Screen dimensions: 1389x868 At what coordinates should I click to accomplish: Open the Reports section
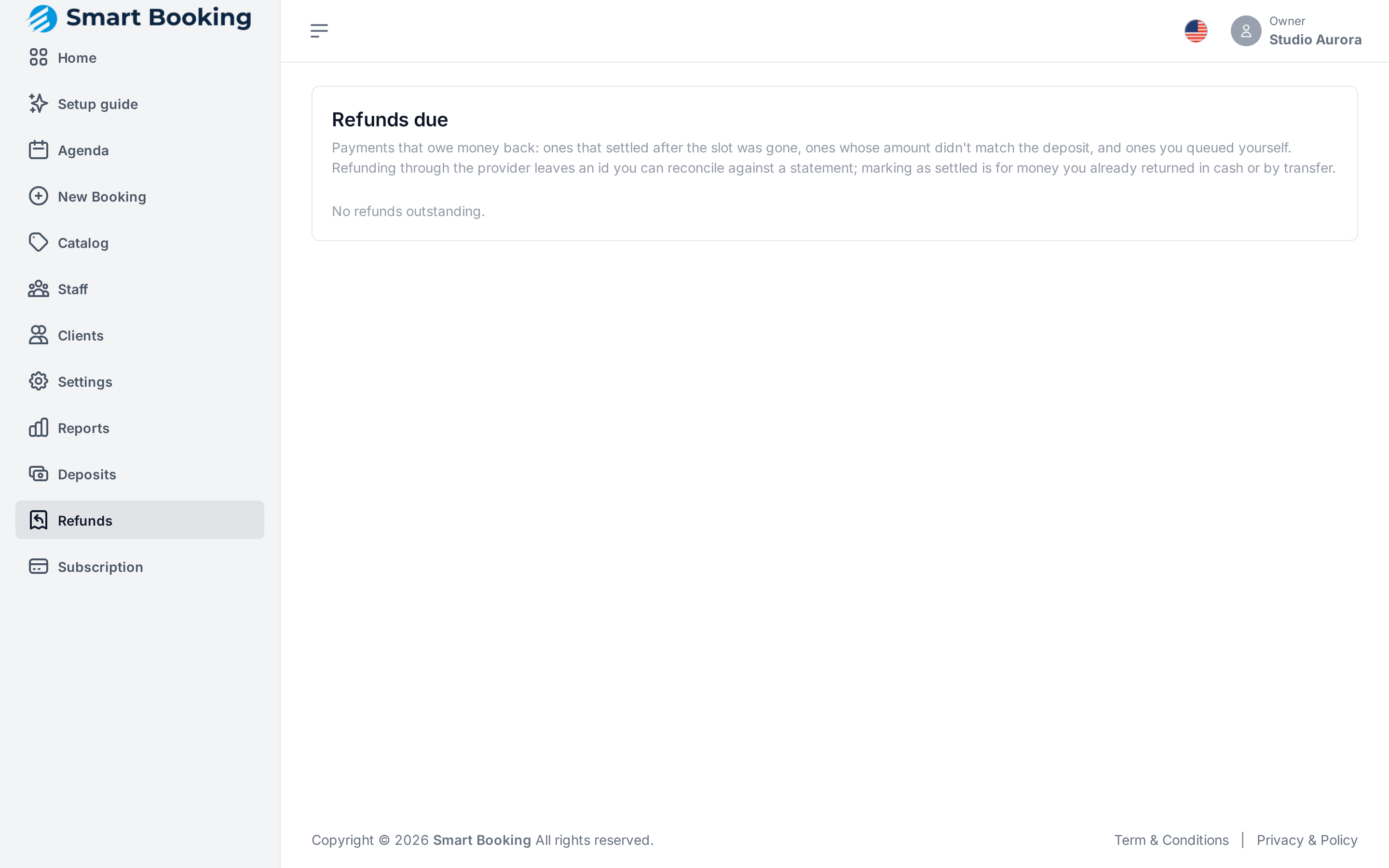click(84, 428)
